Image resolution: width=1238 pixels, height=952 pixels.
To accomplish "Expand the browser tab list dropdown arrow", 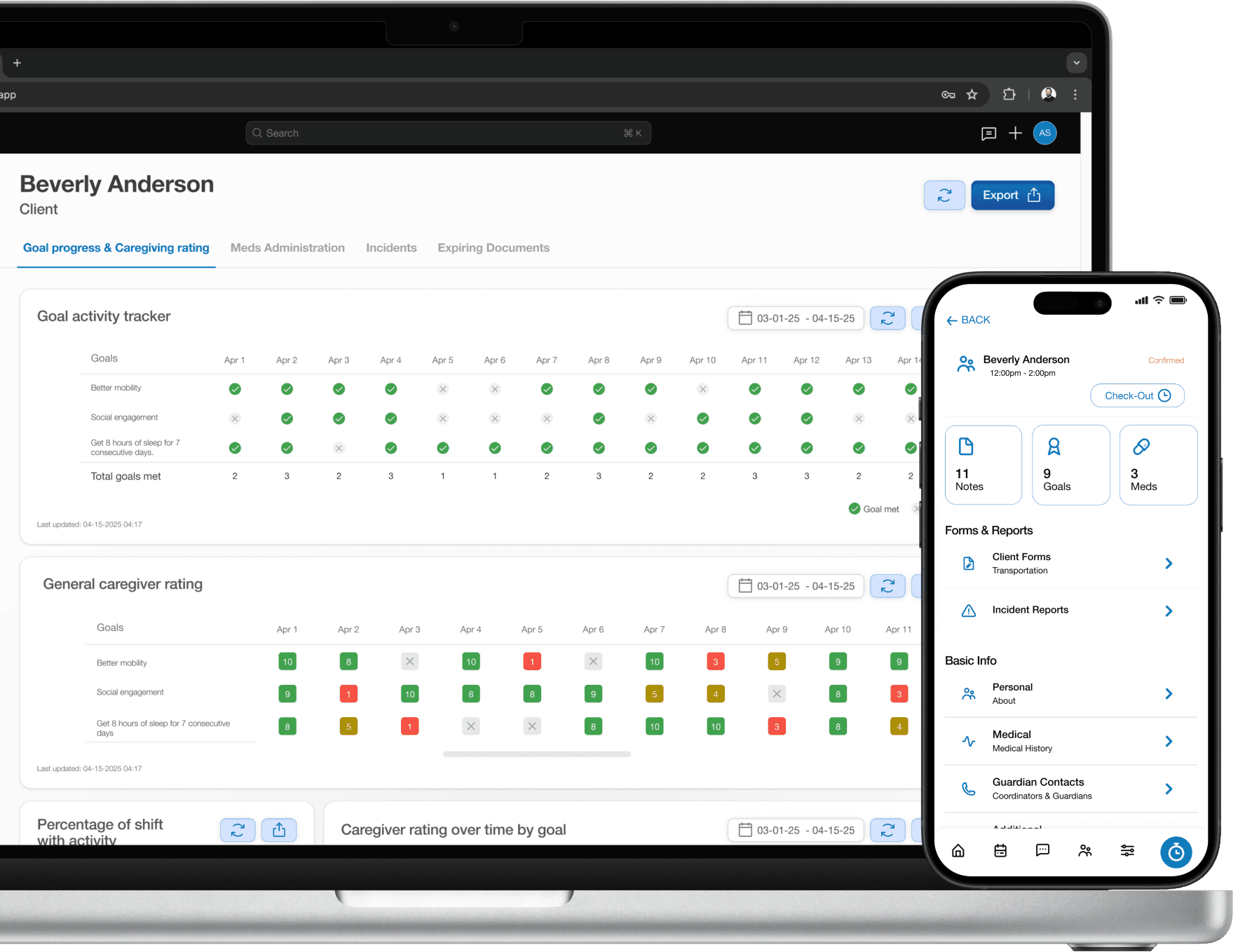I will (x=1077, y=63).
